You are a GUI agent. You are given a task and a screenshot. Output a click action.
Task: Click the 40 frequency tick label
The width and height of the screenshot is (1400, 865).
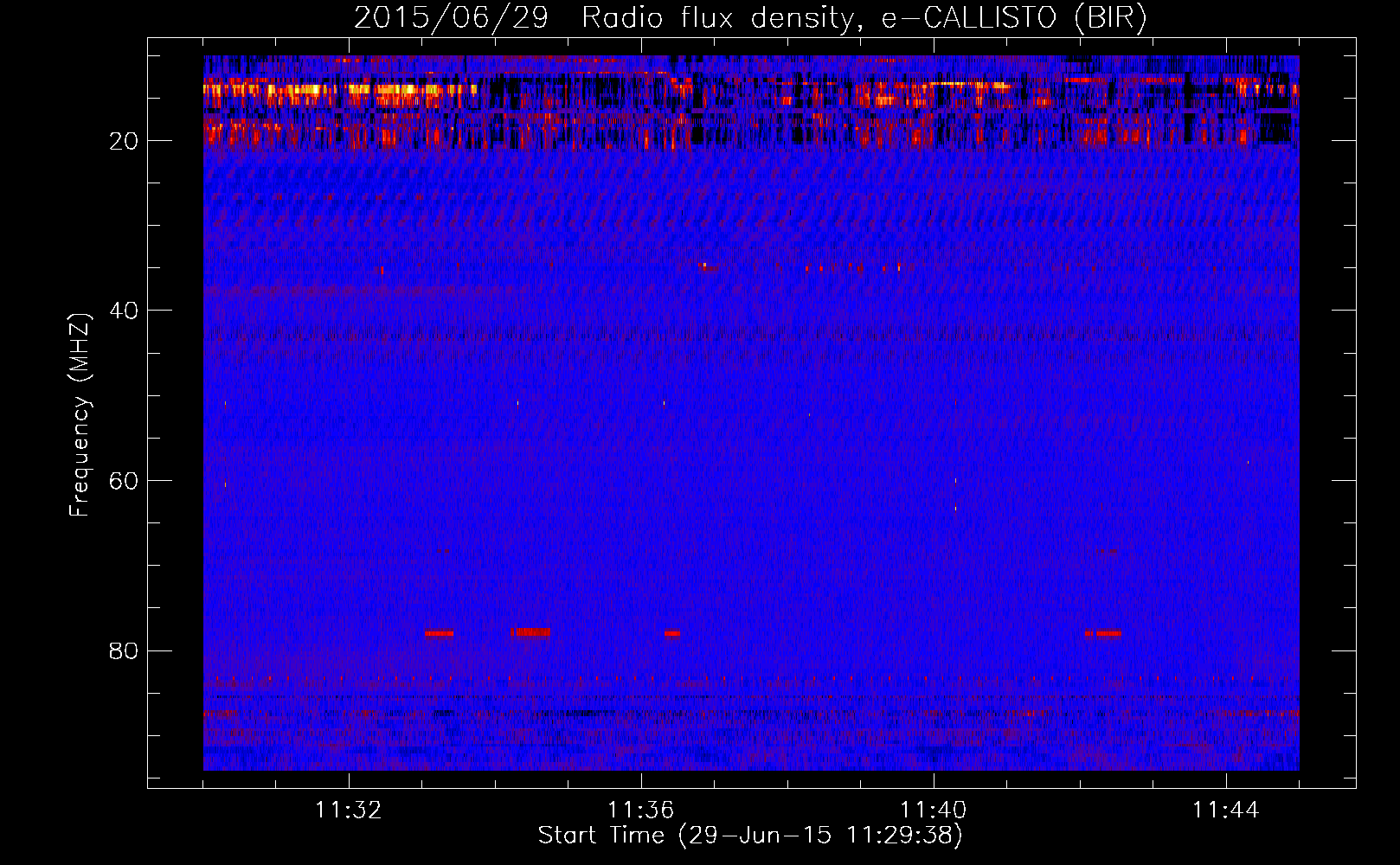[124, 311]
